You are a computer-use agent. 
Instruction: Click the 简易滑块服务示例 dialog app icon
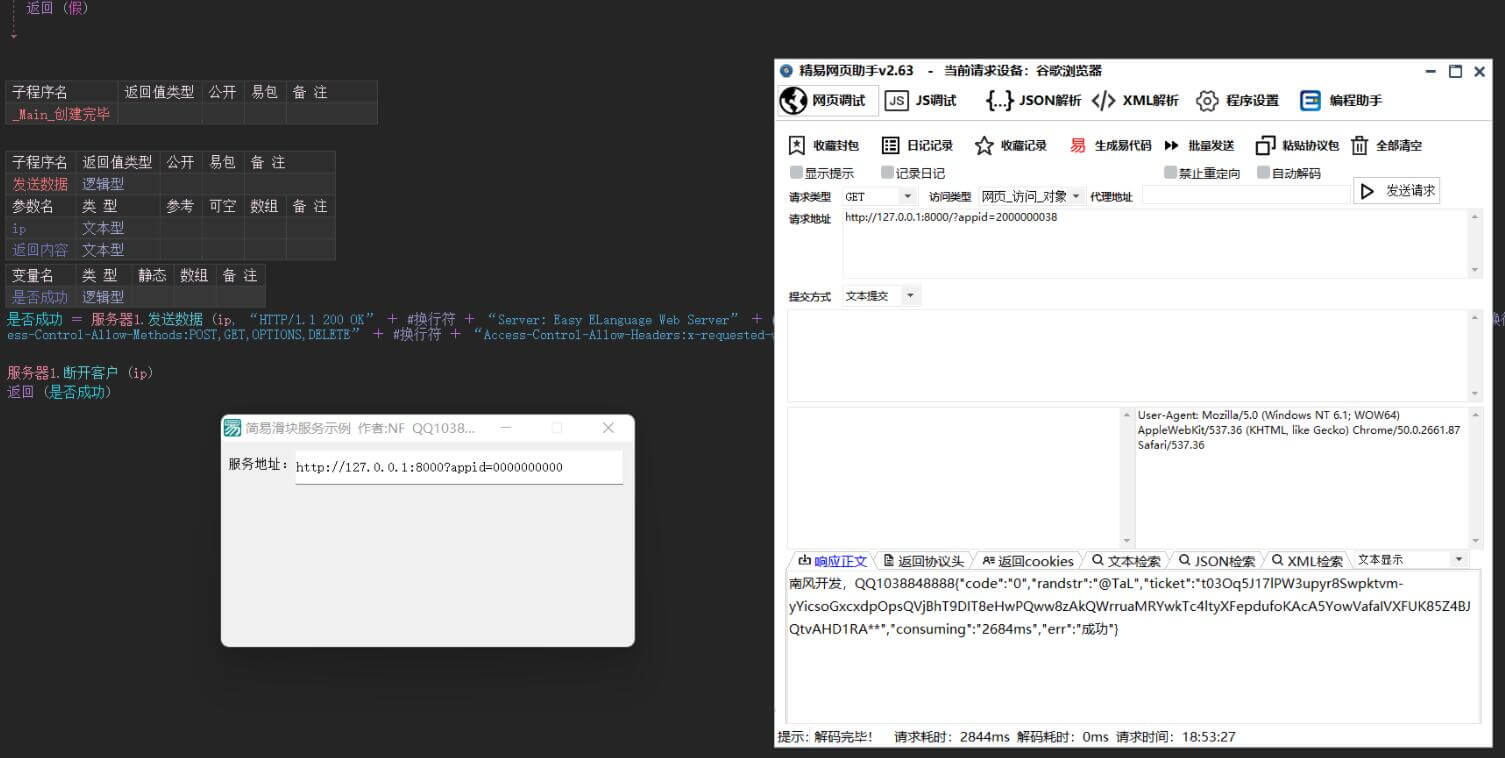click(x=232, y=428)
